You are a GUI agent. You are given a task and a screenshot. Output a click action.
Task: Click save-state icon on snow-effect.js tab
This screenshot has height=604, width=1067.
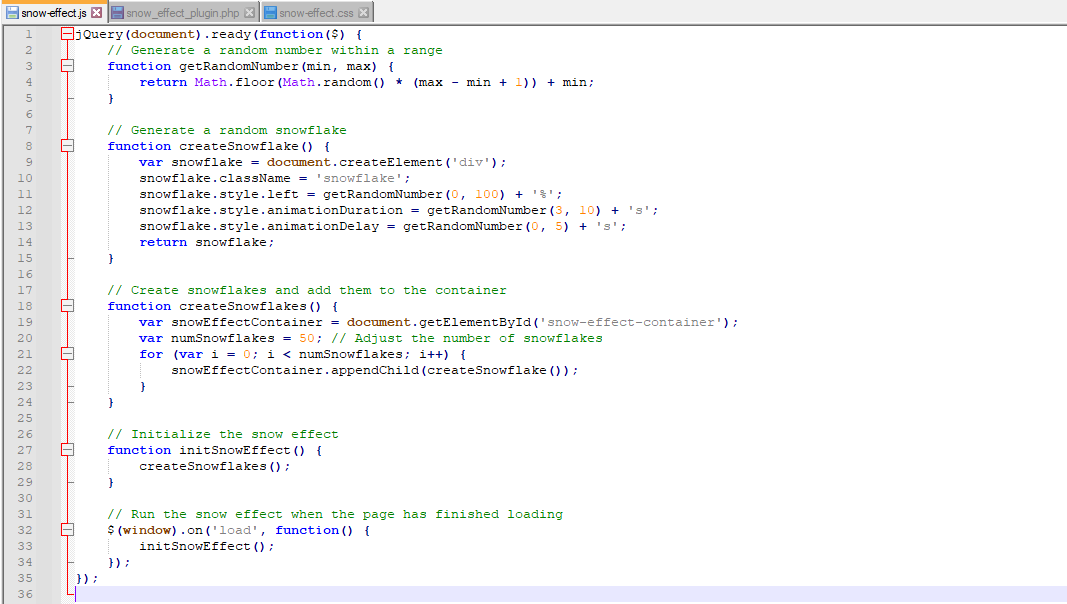coord(12,13)
